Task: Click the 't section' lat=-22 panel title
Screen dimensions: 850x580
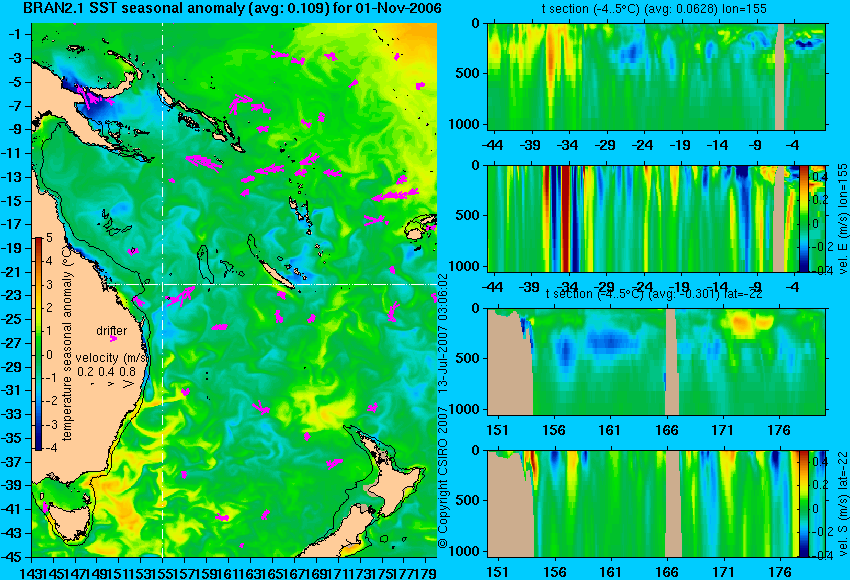Action: coord(654,294)
